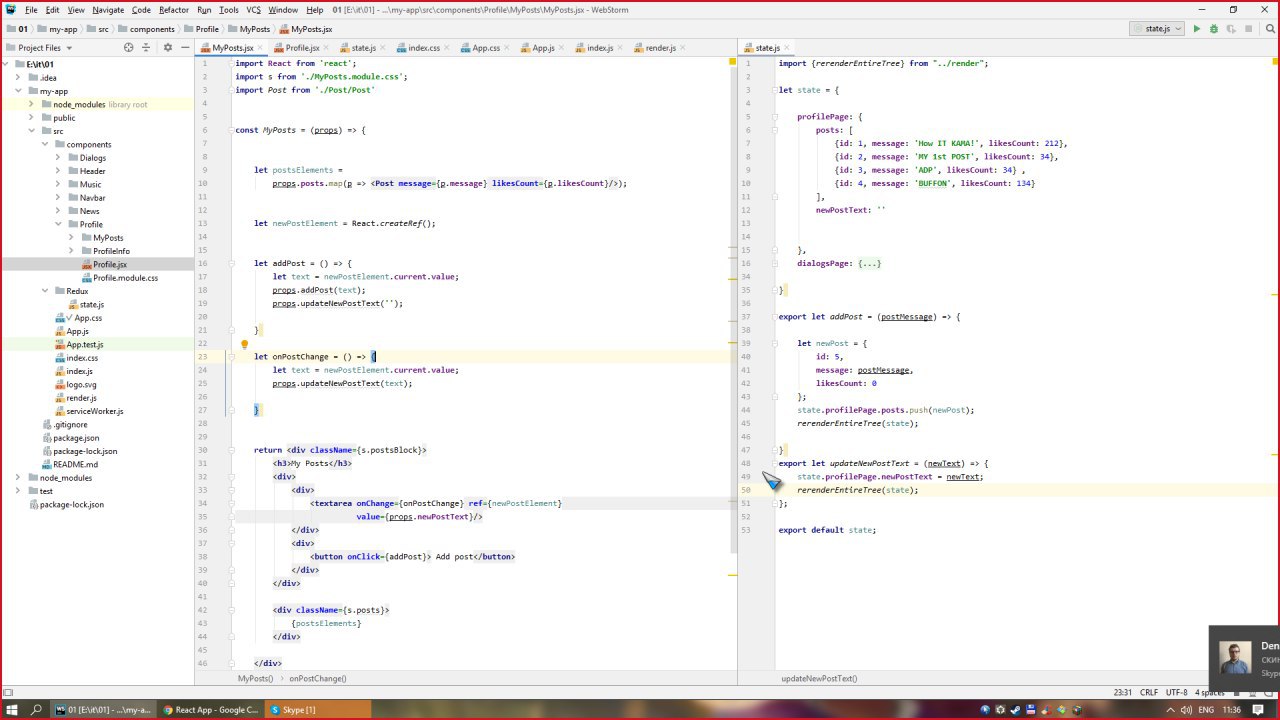Expand folded dialogsPage block in state.js
Image resolution: width=1280 pixels, height=720 pixels.
tap(869, 263)
